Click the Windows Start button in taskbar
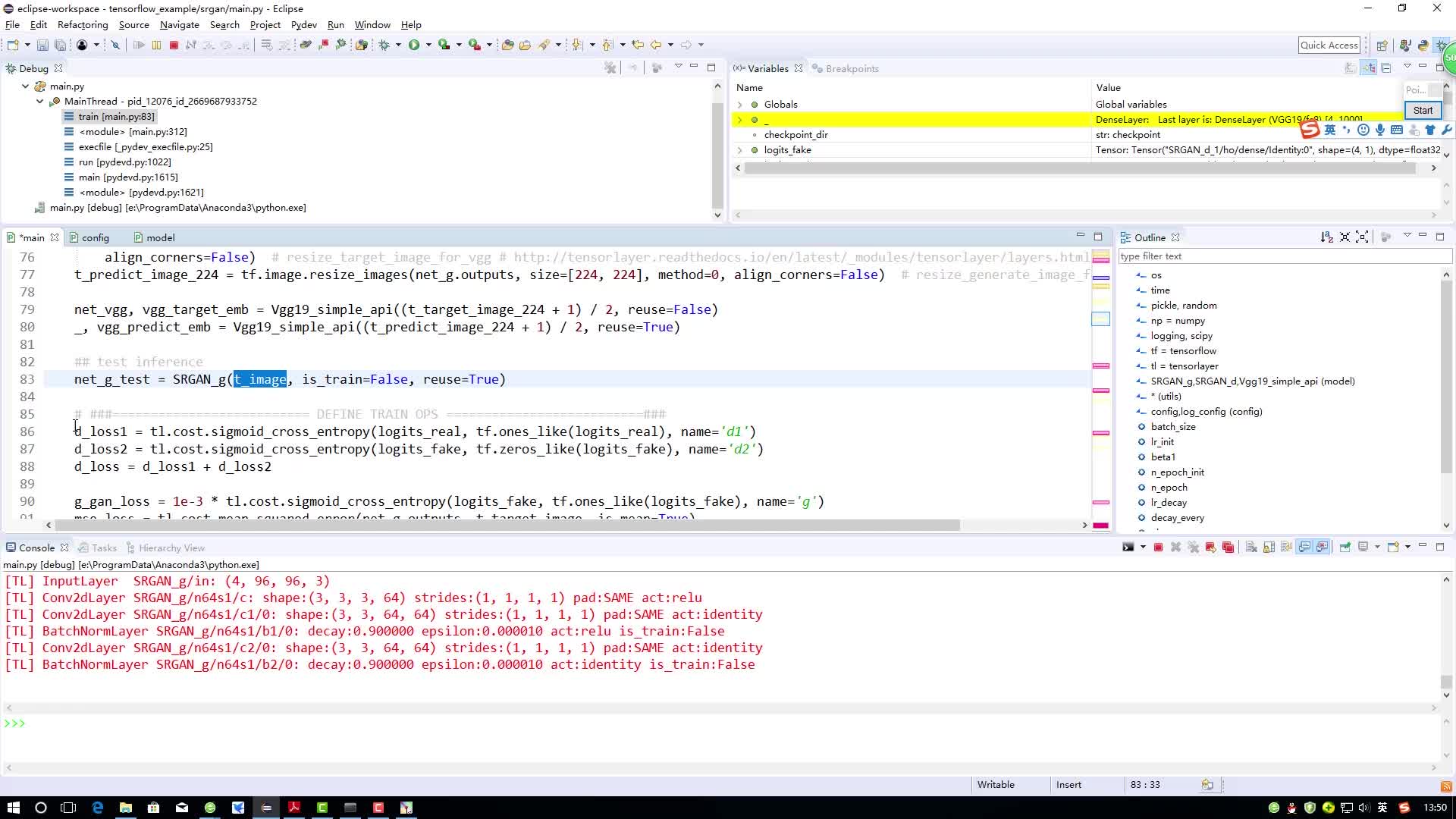The height and width of the screenshot is (819, 1456). pyautogui.click(x=13, y=808)
